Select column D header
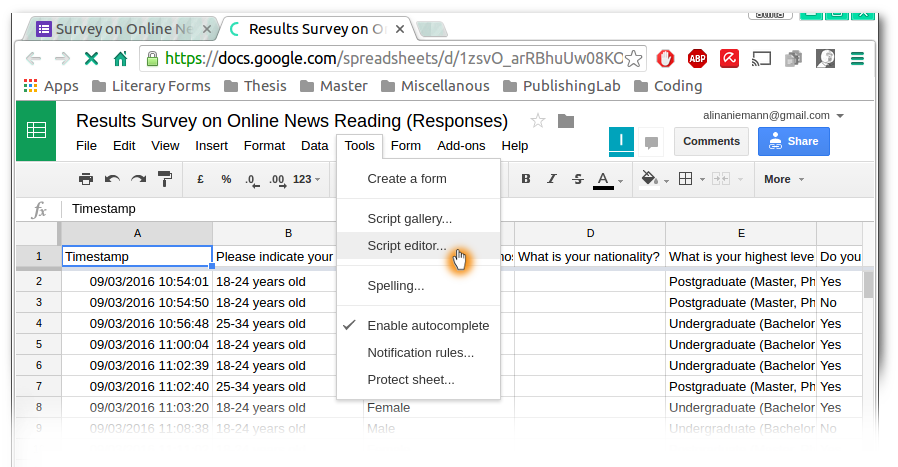 point(590,233)
